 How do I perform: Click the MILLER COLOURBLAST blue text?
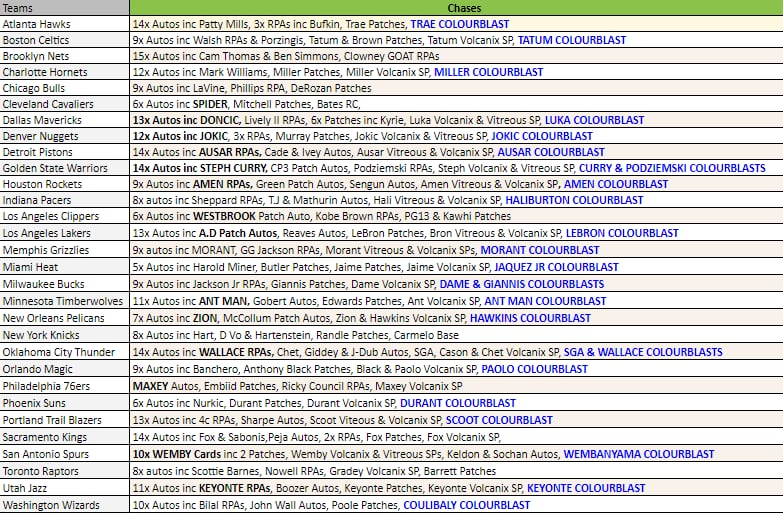click(488, 72)
